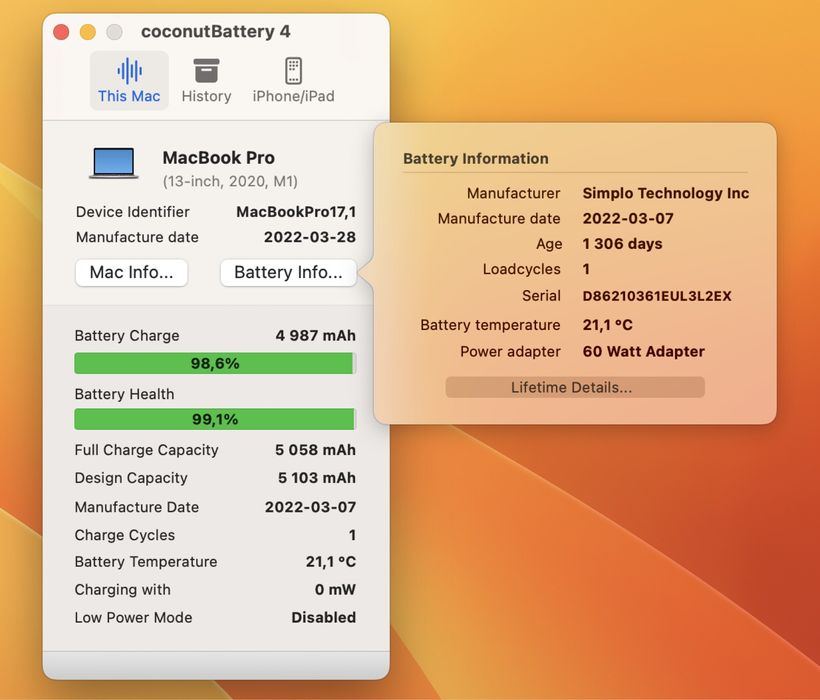Switch to the iPhone/iPad tab label

click(293, 96)
